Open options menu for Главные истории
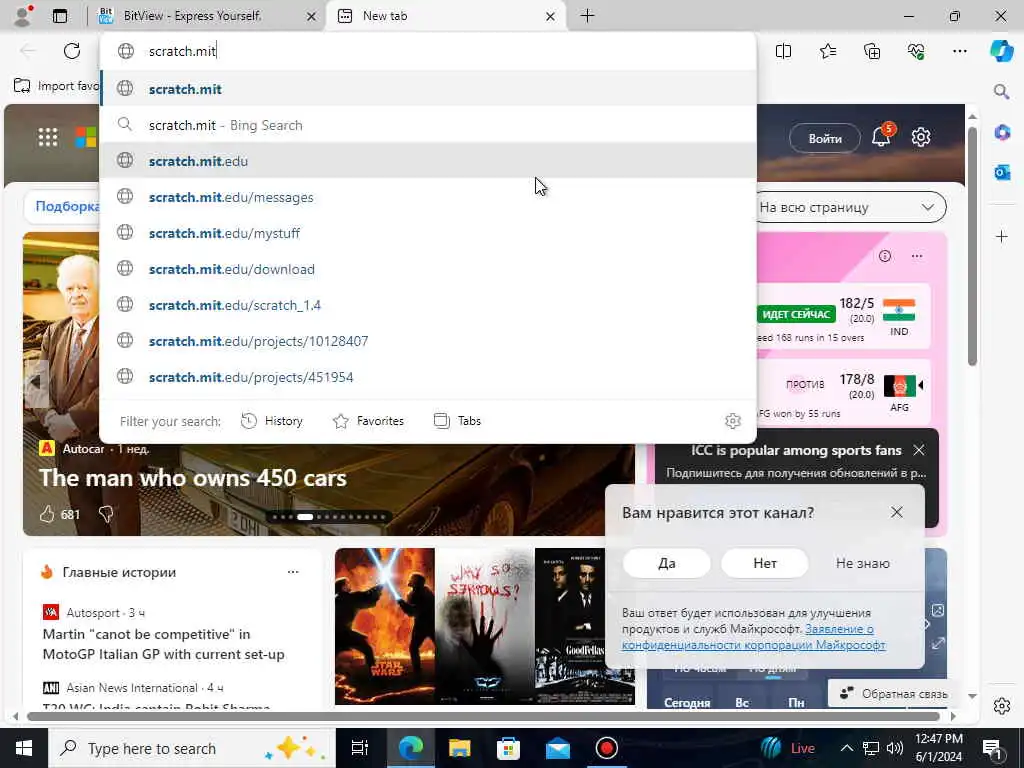The height and width of the screenshot is (768, 1024). tap(293, 572)
